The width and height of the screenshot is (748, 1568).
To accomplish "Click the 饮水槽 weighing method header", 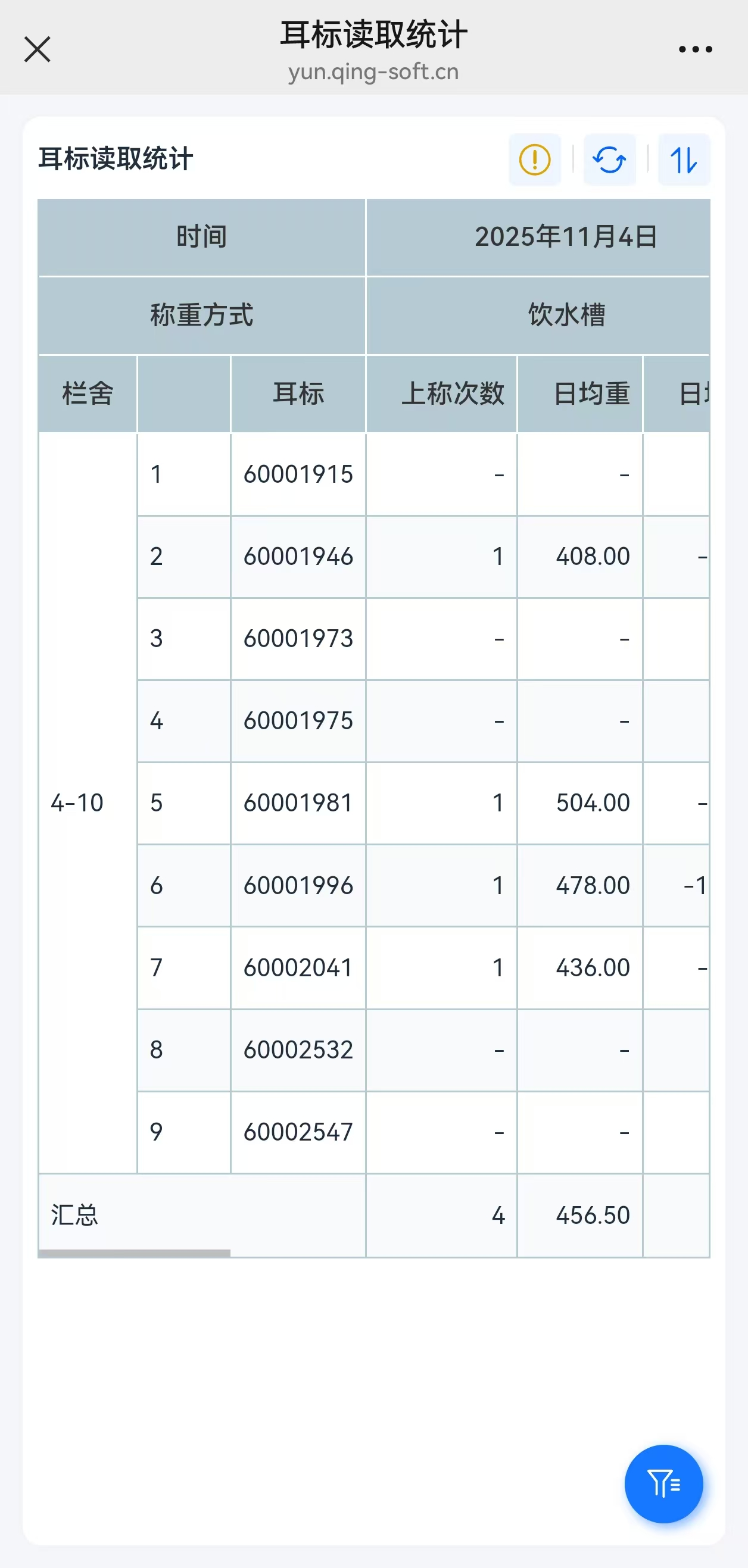I will click(565, 316).
